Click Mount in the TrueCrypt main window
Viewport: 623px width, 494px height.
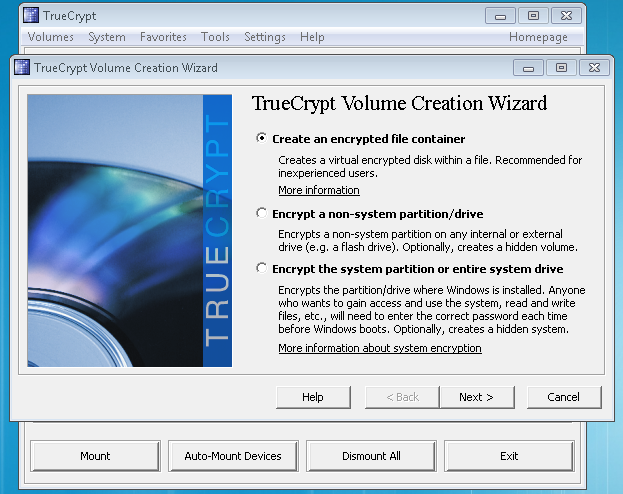click(x=95, y=455)
